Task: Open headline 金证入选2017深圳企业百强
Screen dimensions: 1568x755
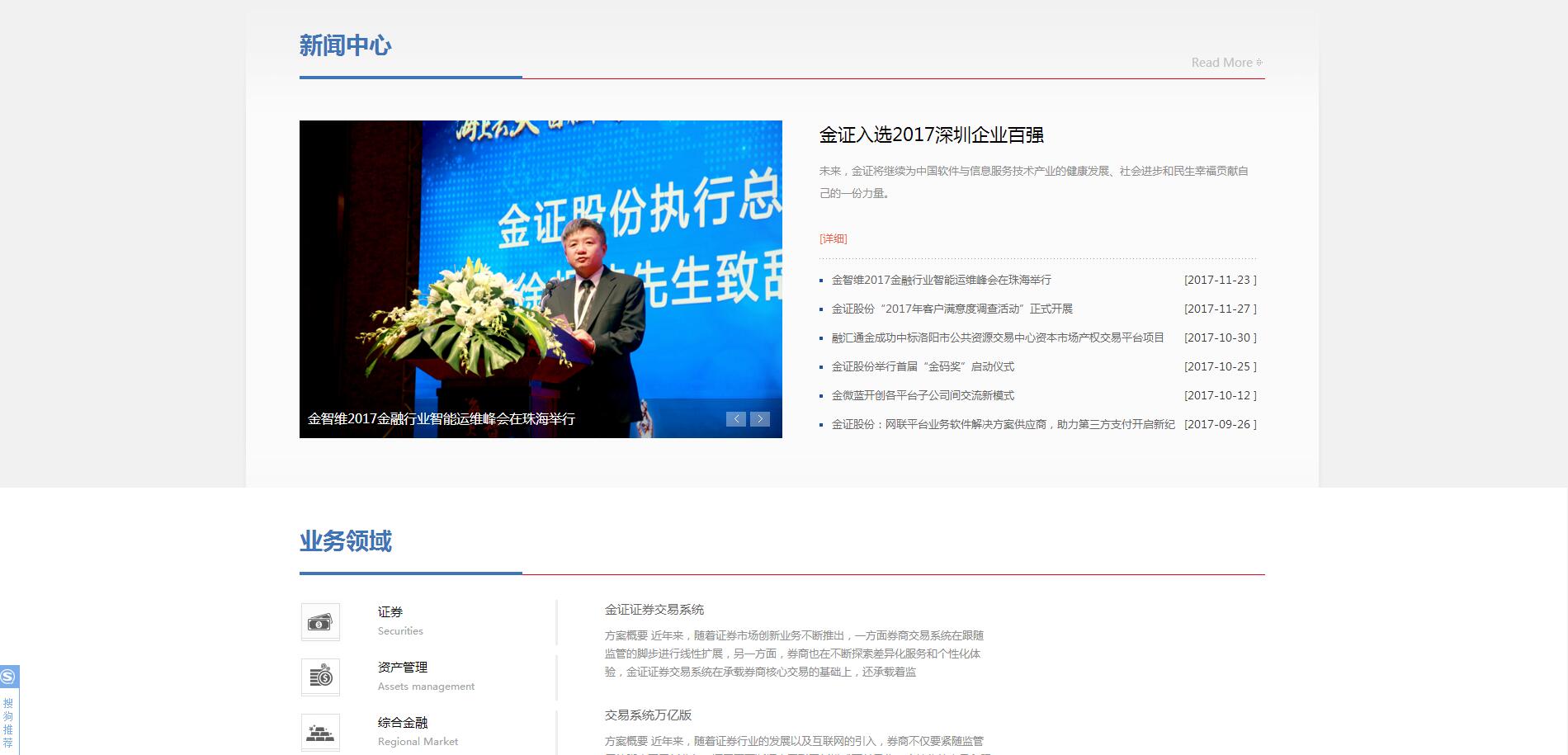Action: (x=931, y=135)
